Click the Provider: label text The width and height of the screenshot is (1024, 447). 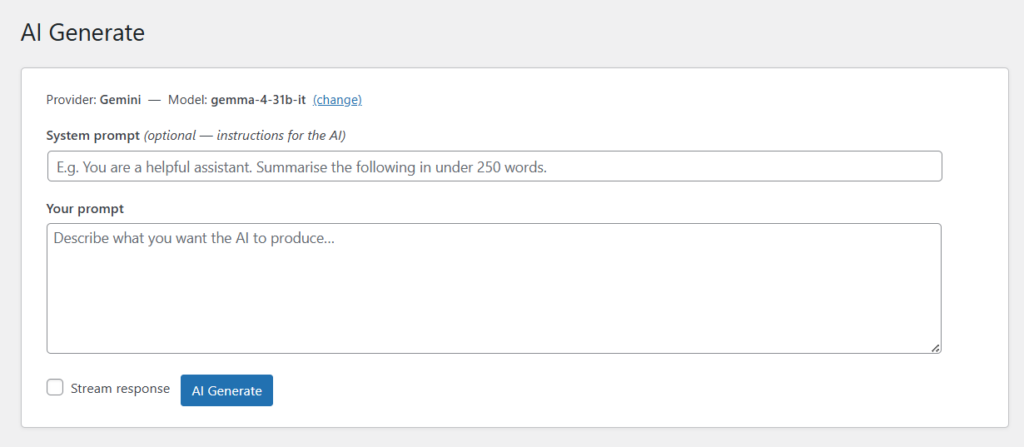(71, 100)
